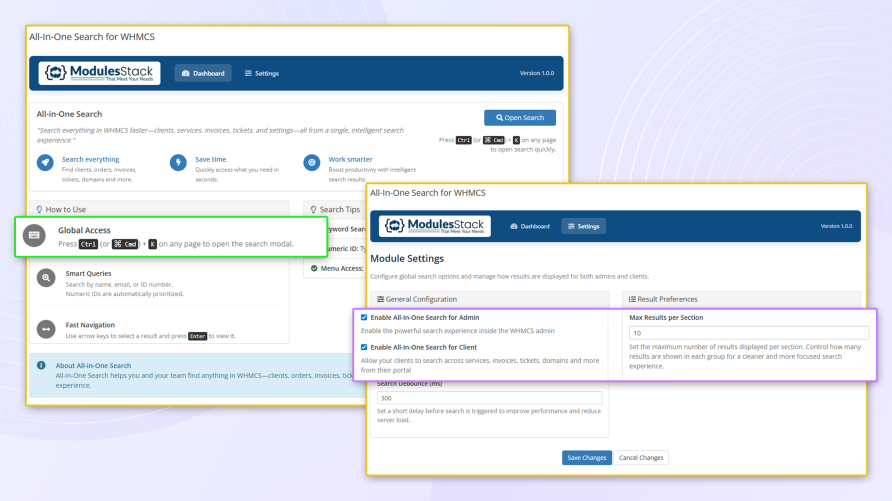Click the Work smarter heading link

350,159
